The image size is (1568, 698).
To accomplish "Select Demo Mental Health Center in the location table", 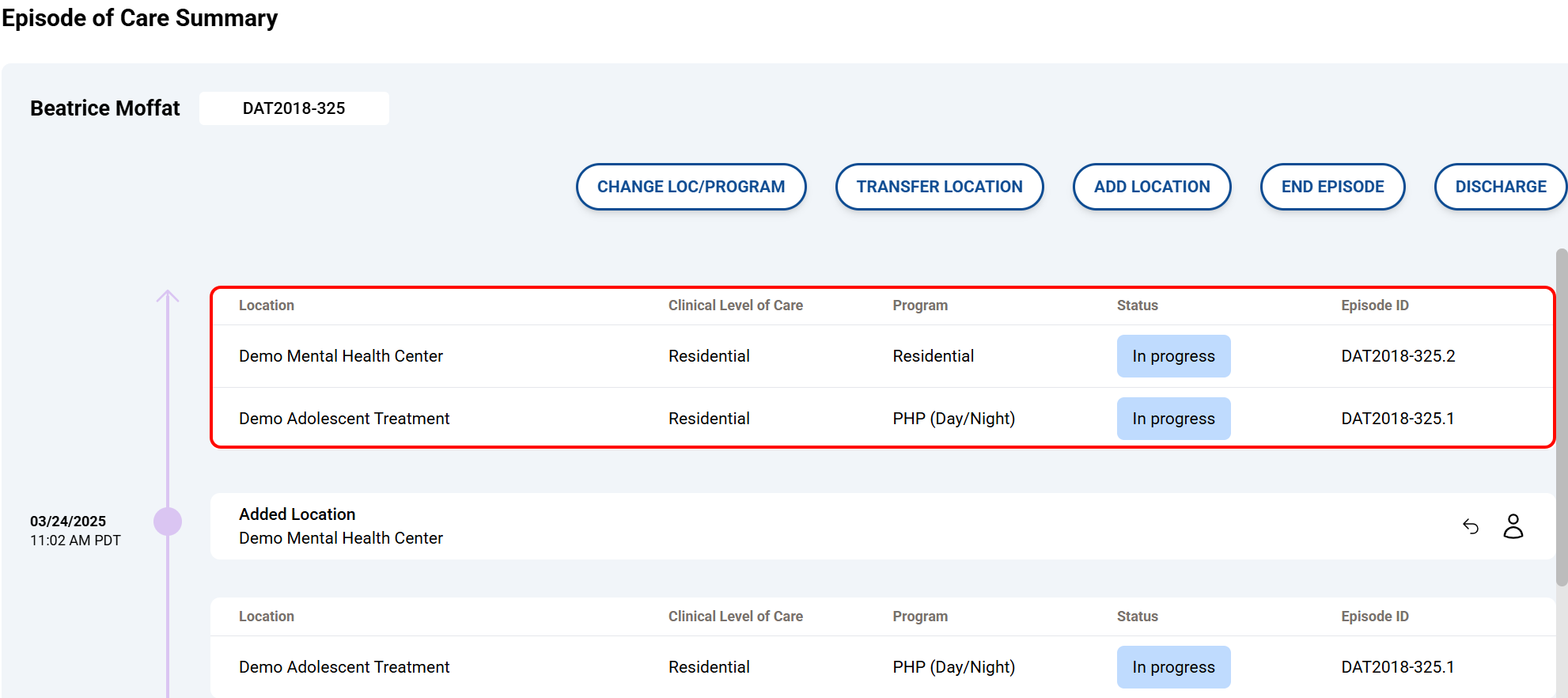I will click(x=341, y=356).
